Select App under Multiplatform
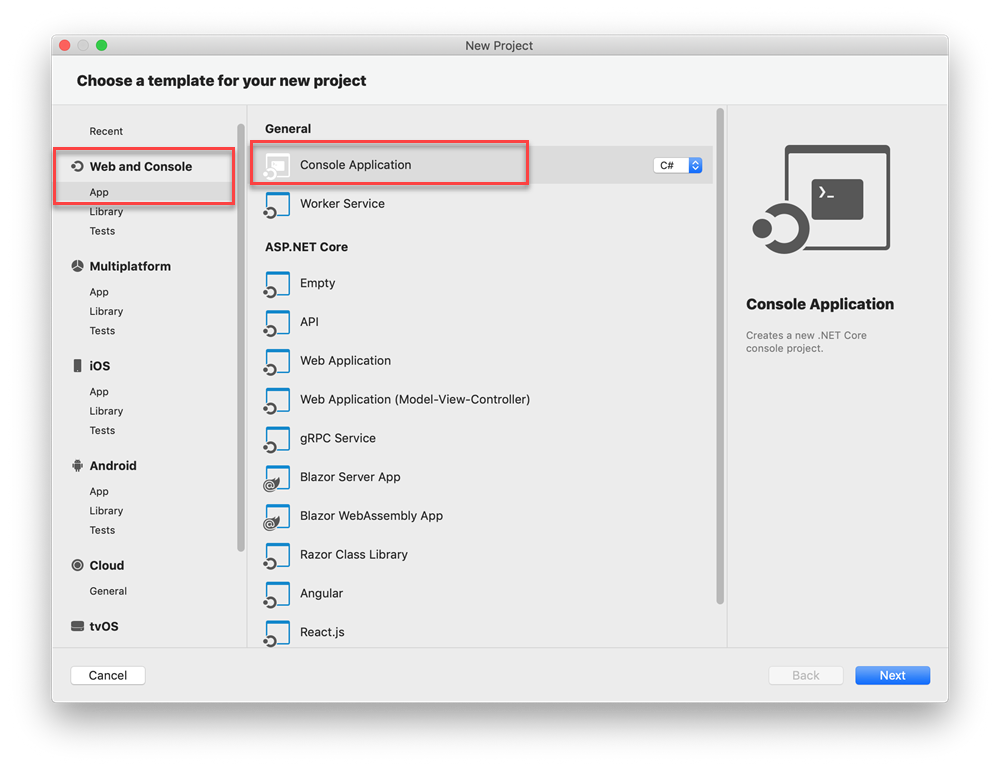1000x771 pixels. tap(99, 292)
